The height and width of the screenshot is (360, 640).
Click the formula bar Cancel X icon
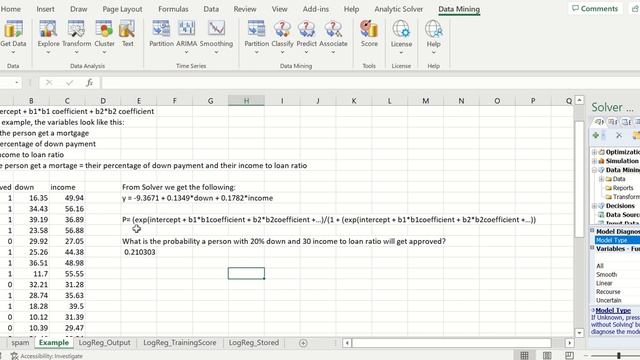(49, 83)
